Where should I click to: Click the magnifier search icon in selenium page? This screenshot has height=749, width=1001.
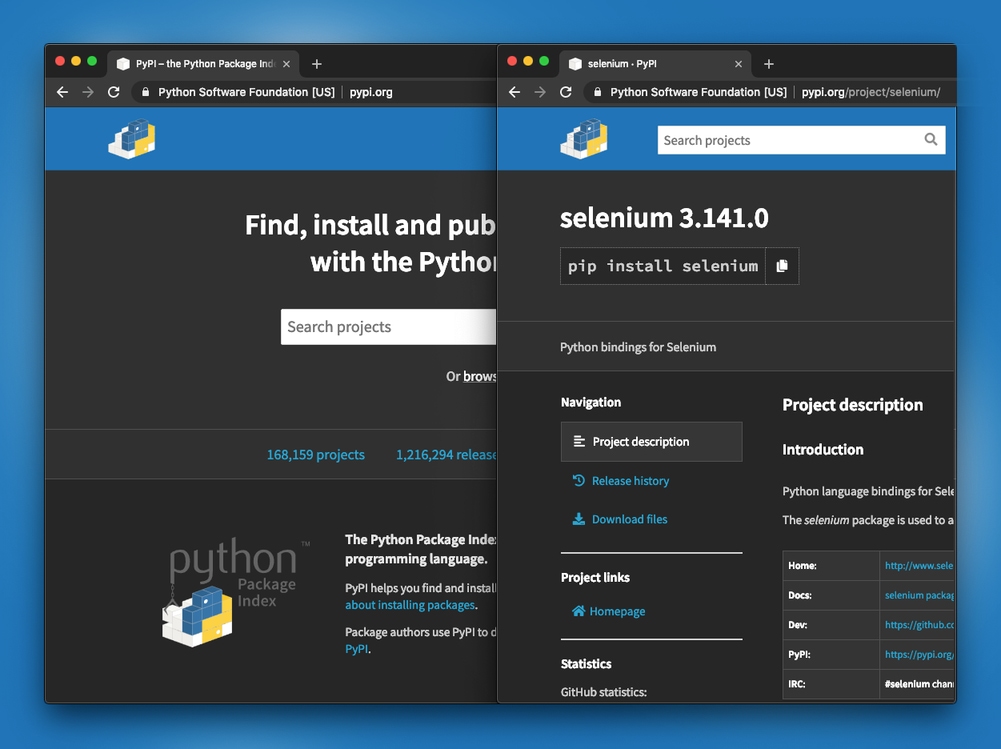point(931,139)
